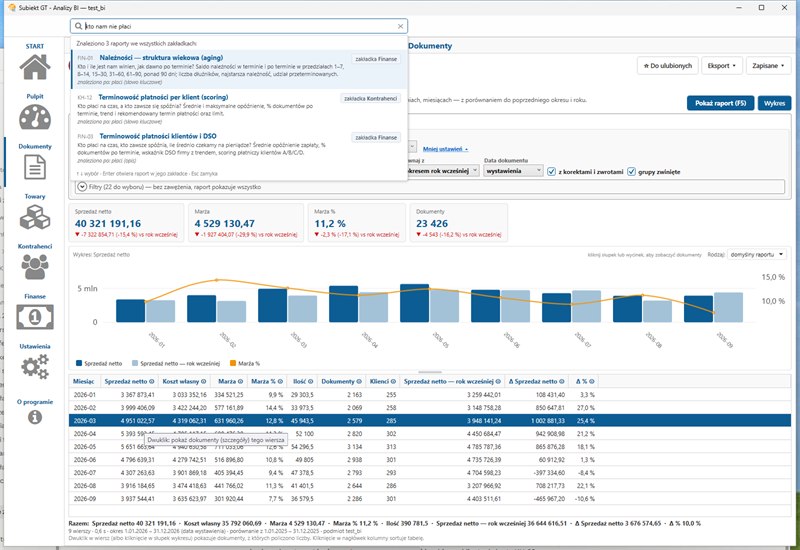The image size is (800, 550).
Task: Open the Towary boxes icon
Action: 35,217
